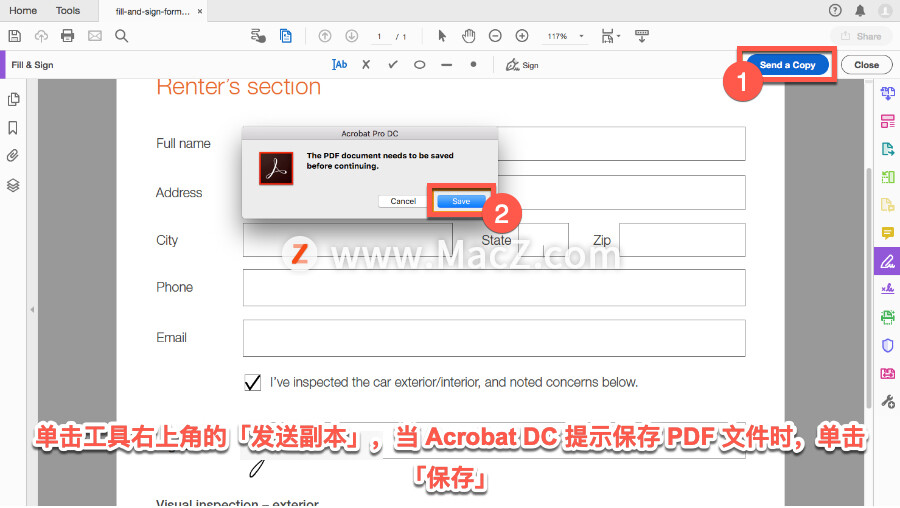The height and width of the screenshot is (508, 900).
Task: Open the attachments paperclip panel
Action: (x=13, y=156)
